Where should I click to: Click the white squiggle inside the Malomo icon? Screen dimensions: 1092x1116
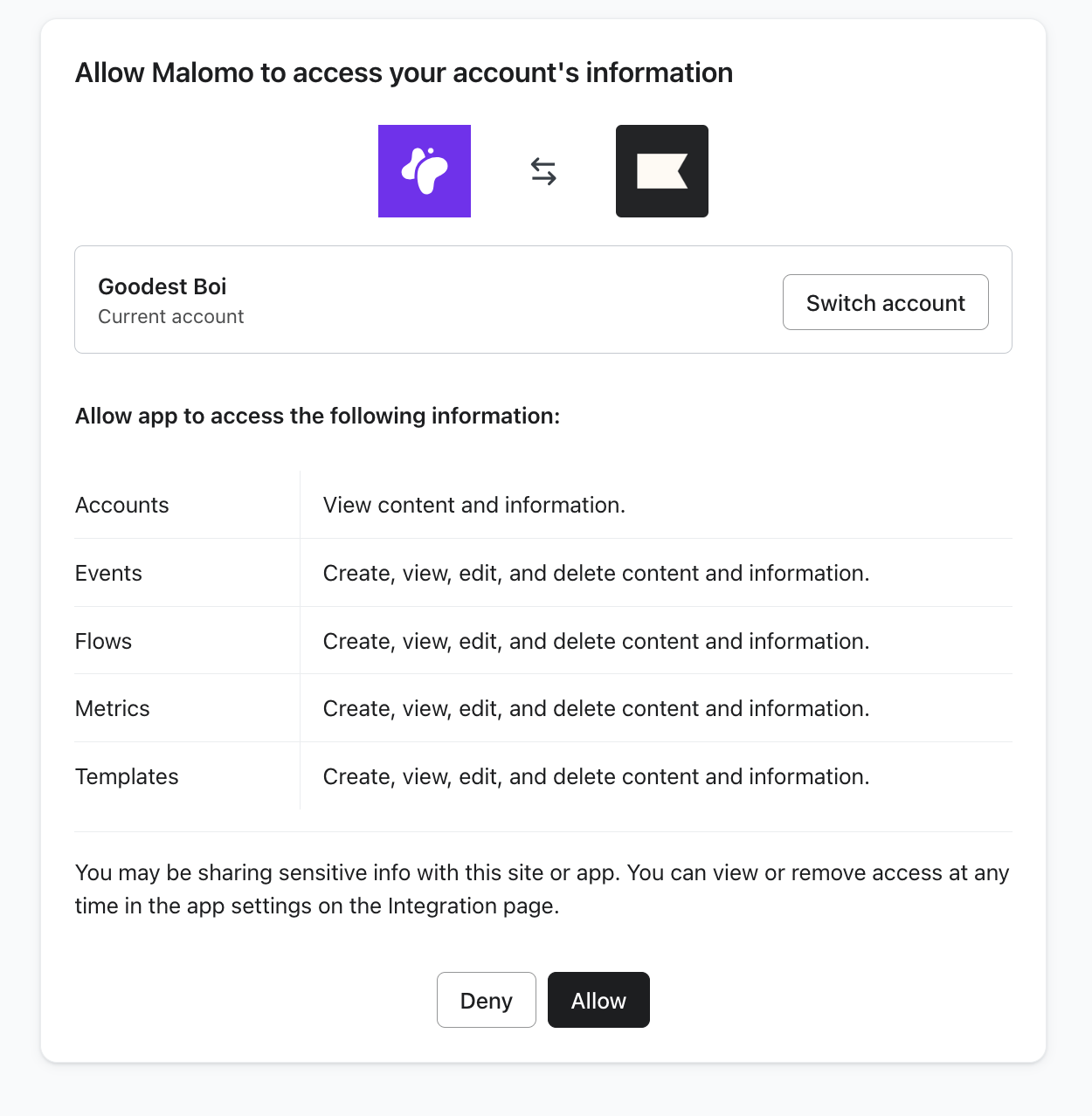click(425, 171)
